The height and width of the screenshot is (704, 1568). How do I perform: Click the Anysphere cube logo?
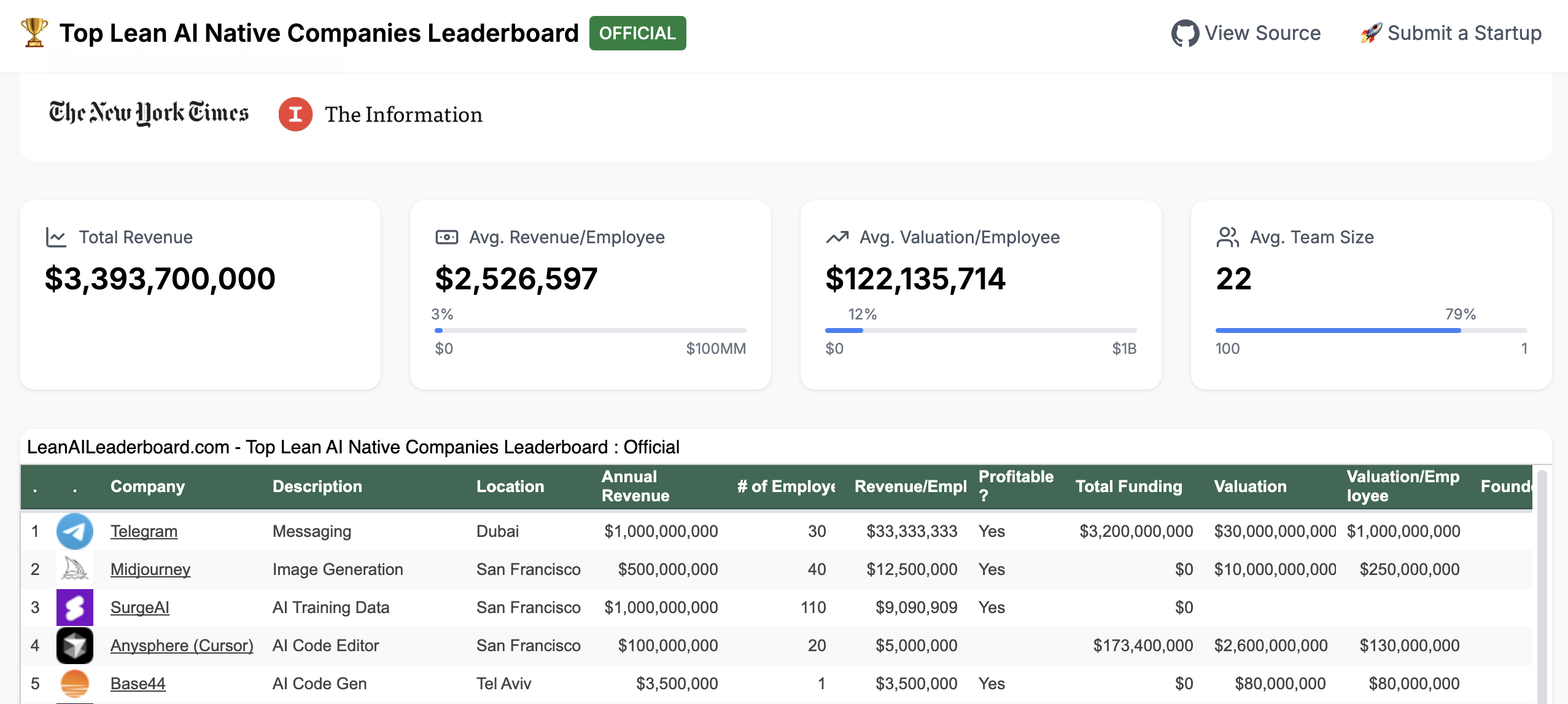point(74,645)
